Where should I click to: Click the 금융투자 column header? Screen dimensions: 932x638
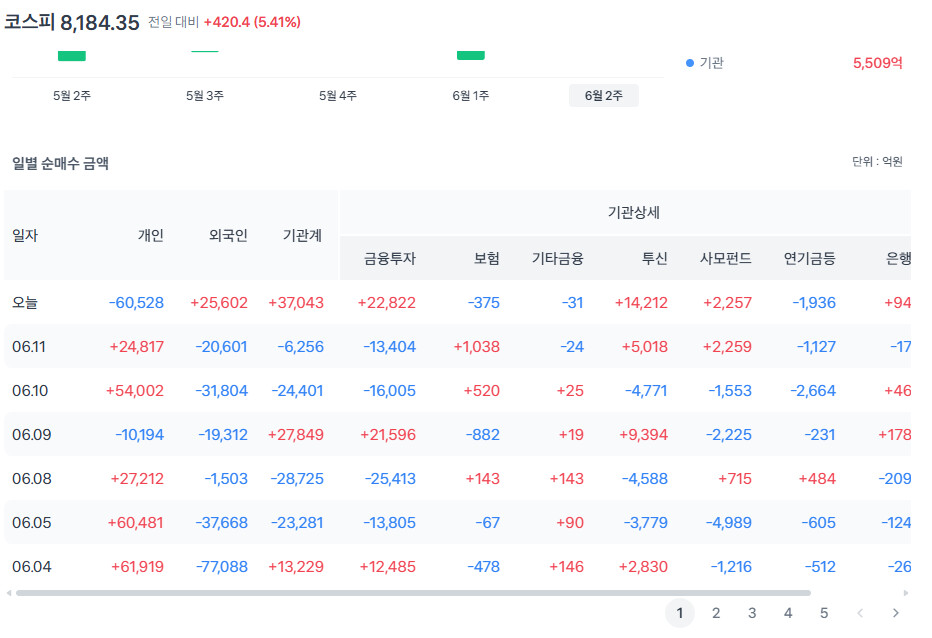point(390,259)
